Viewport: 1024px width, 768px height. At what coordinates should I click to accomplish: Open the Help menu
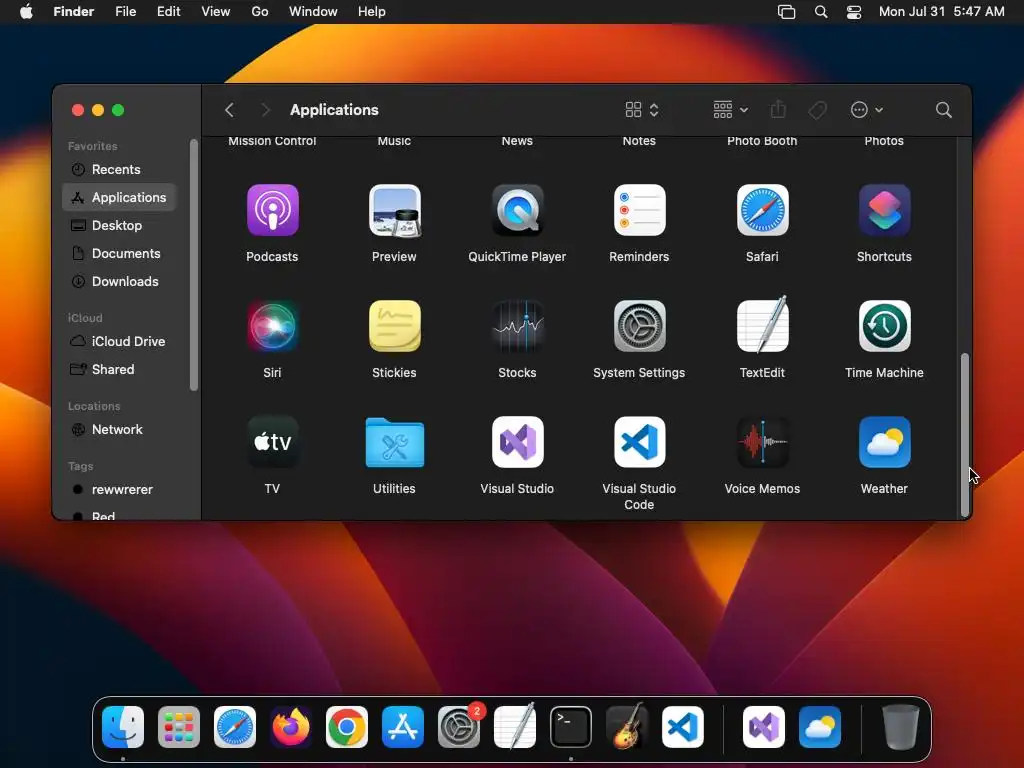tap(372, 12)
